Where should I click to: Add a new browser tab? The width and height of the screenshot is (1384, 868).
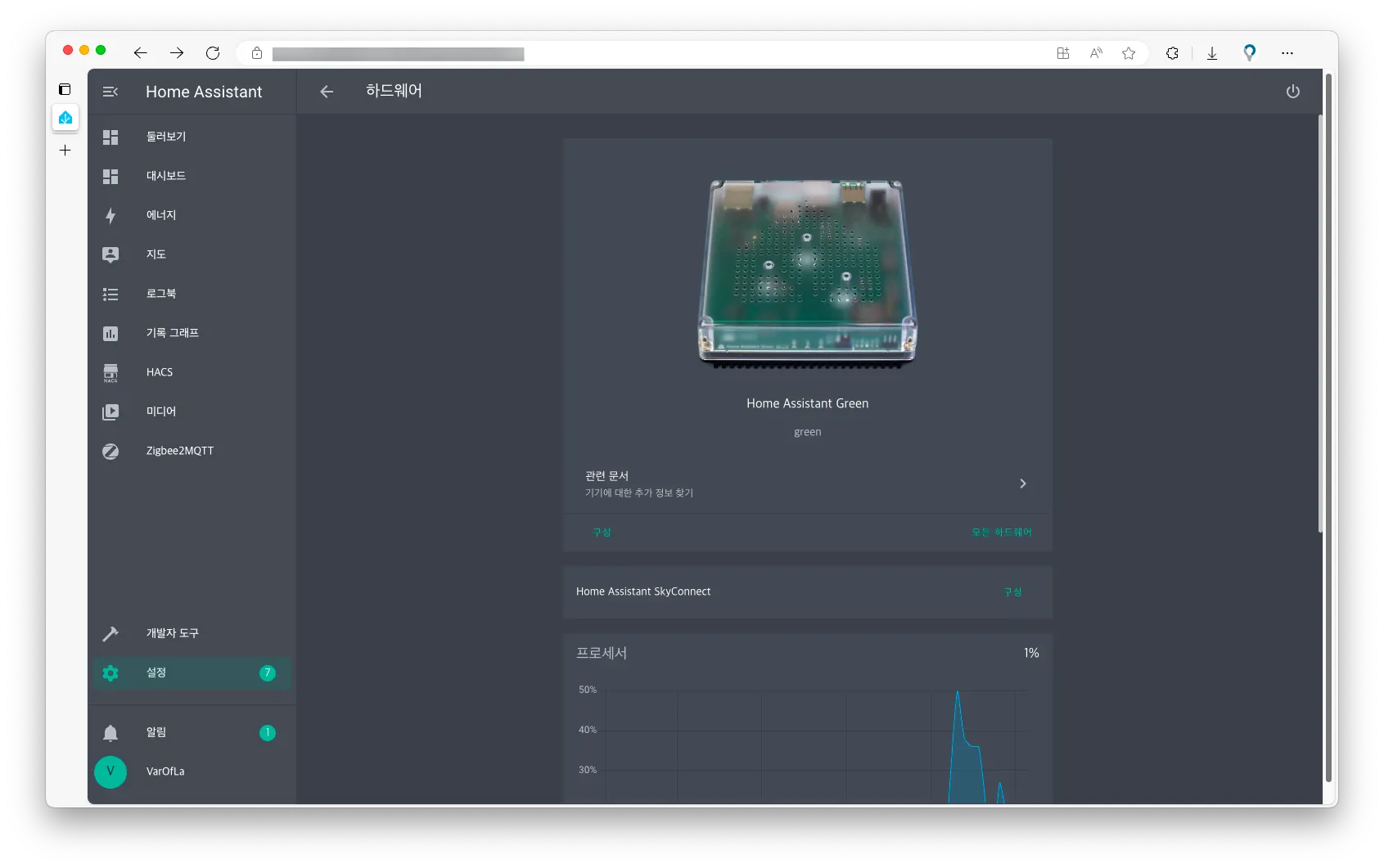(x=65, y=151)
